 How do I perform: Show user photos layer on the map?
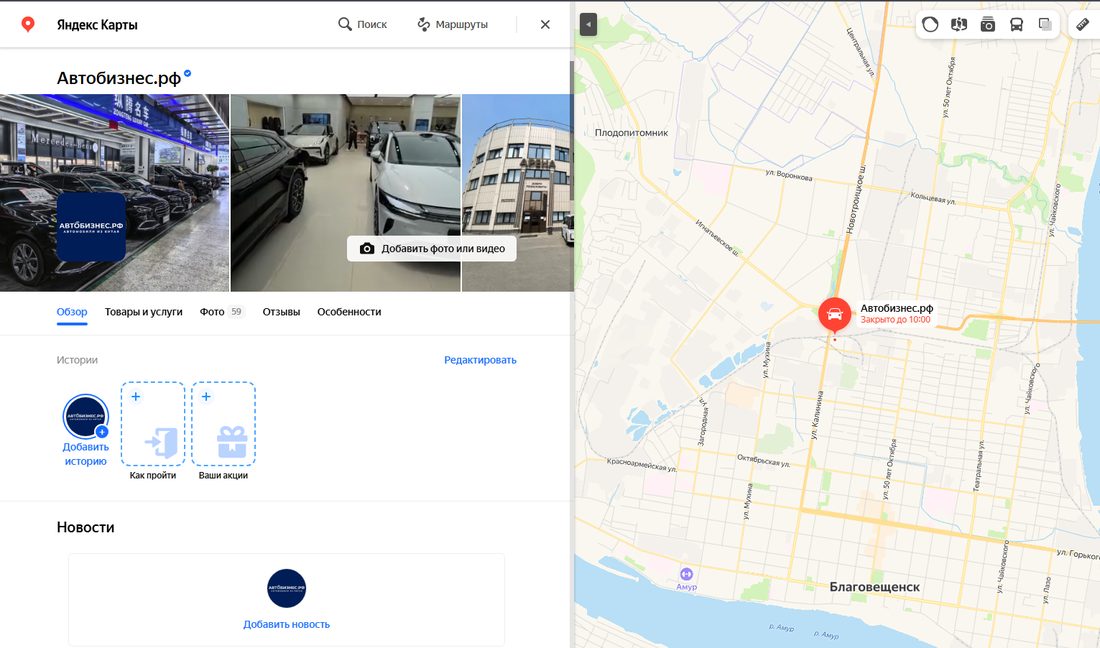(x=988, y=25)
